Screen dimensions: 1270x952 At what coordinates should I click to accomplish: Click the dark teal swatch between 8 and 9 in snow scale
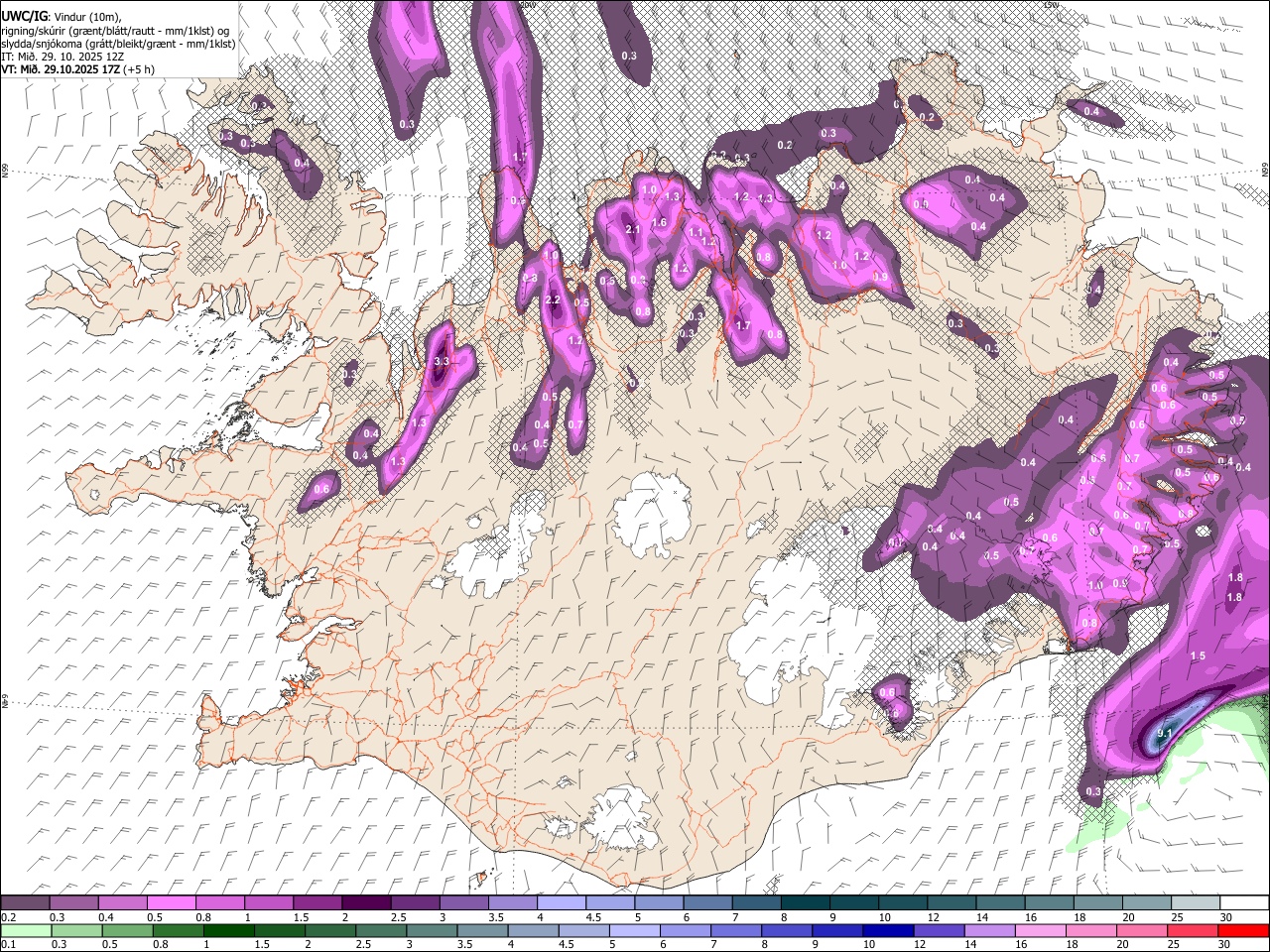(x=804, y=903)
